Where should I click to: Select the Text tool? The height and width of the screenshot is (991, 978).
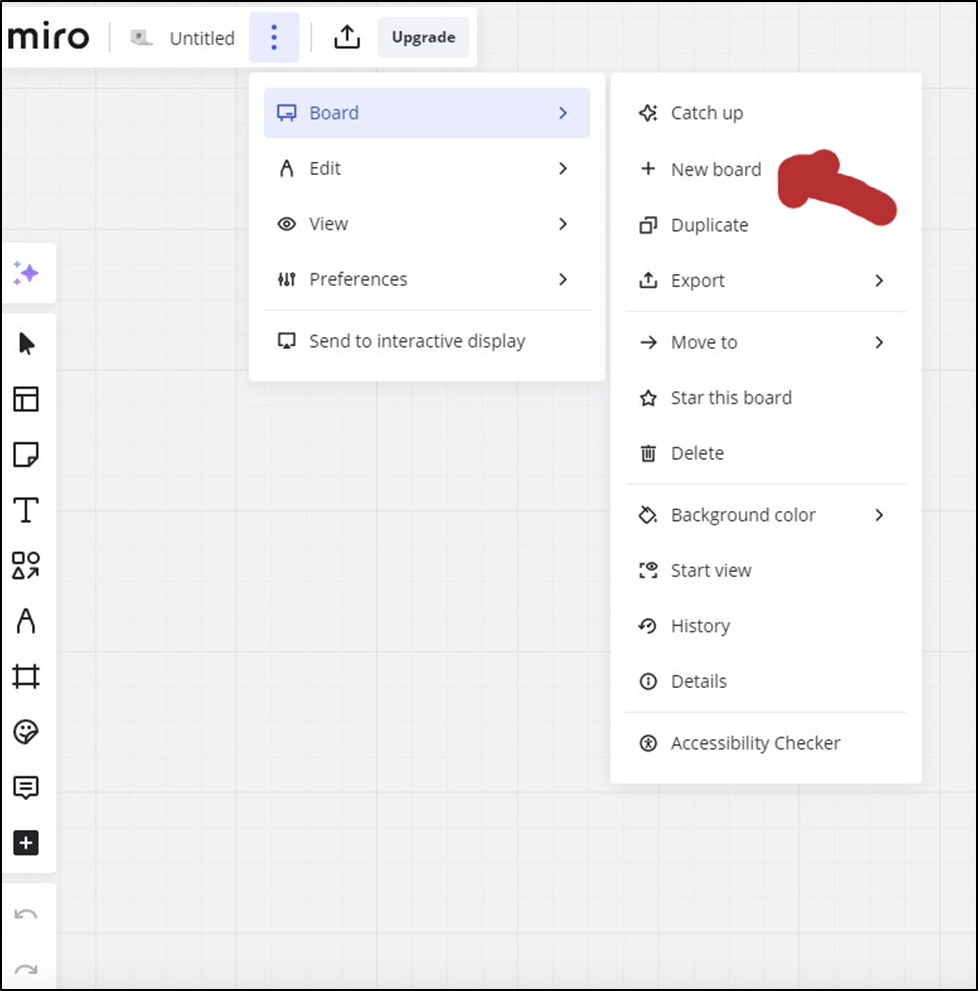click(x=26, y=509)
